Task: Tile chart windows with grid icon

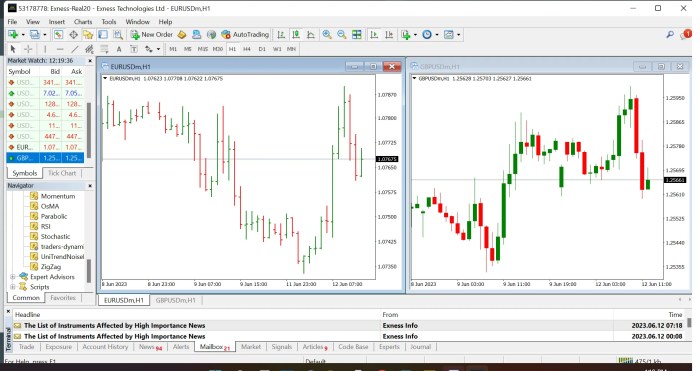Action: pyautogui.click(x=357, y=34)
